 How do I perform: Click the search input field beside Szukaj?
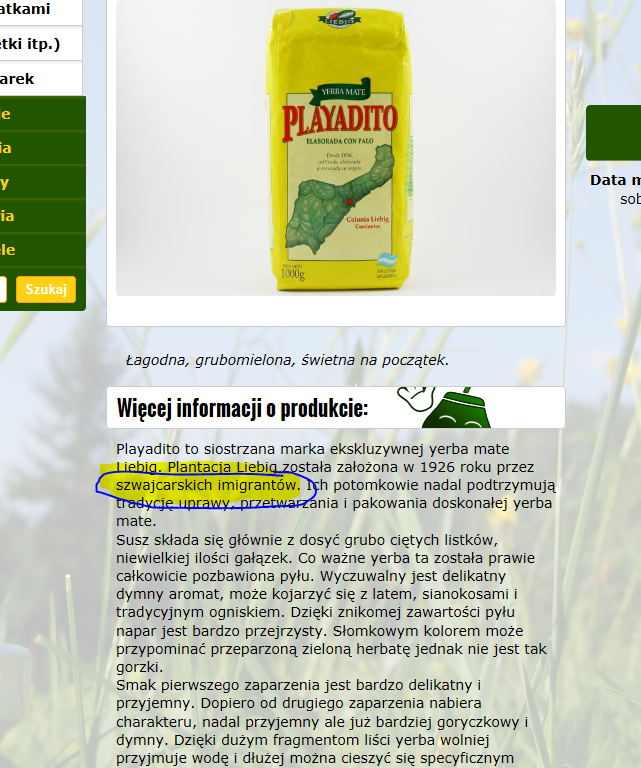click(x=3, y=289)
